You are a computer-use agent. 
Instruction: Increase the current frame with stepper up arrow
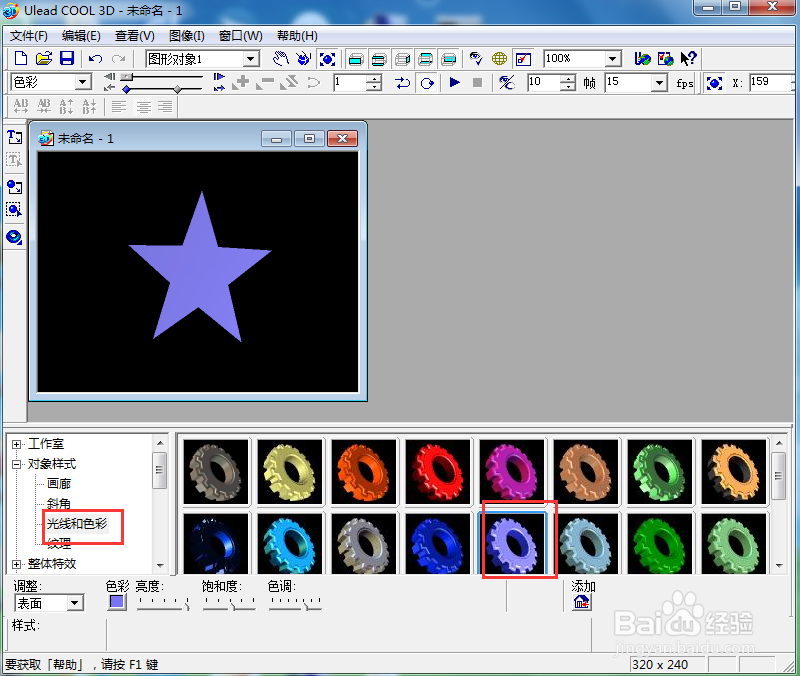click(374, 79)
